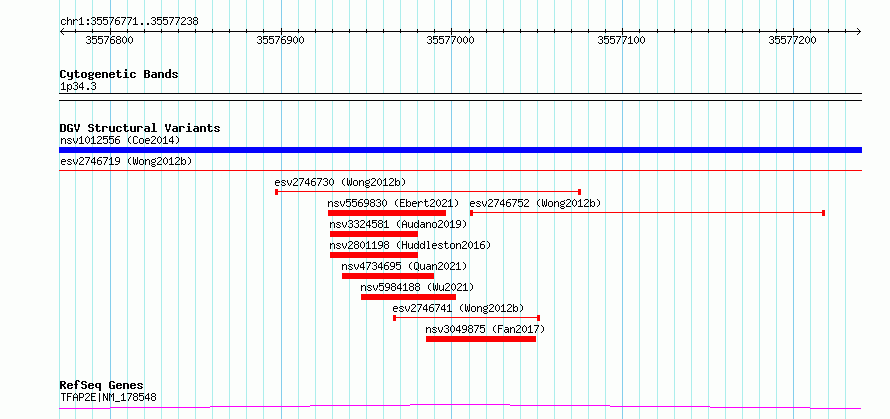Screen dimensions: 890x419
Task: Click the 1p34.3 band label
Action: click(78, 87)
